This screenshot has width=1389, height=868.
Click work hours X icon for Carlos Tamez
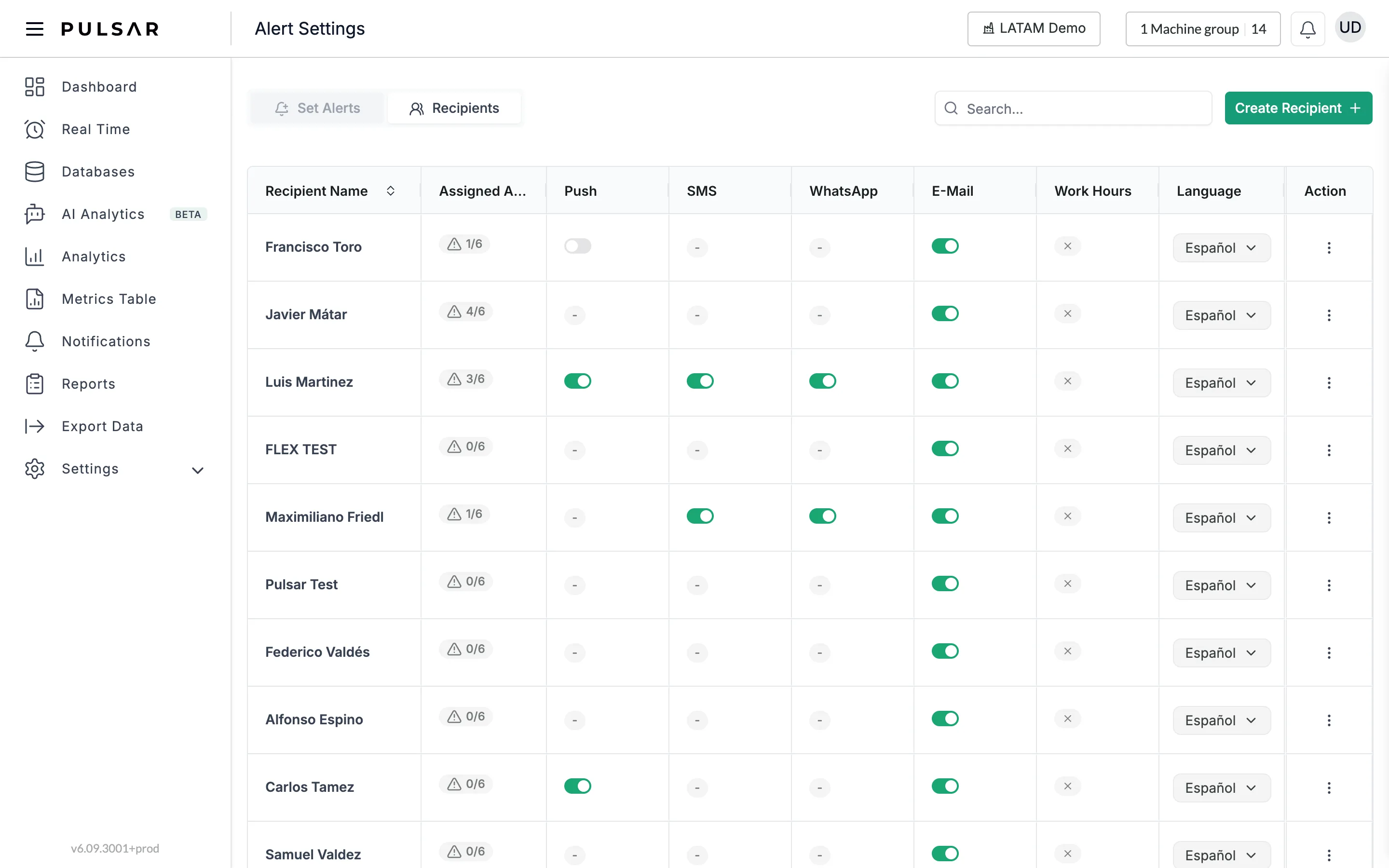pos(1068,786)
